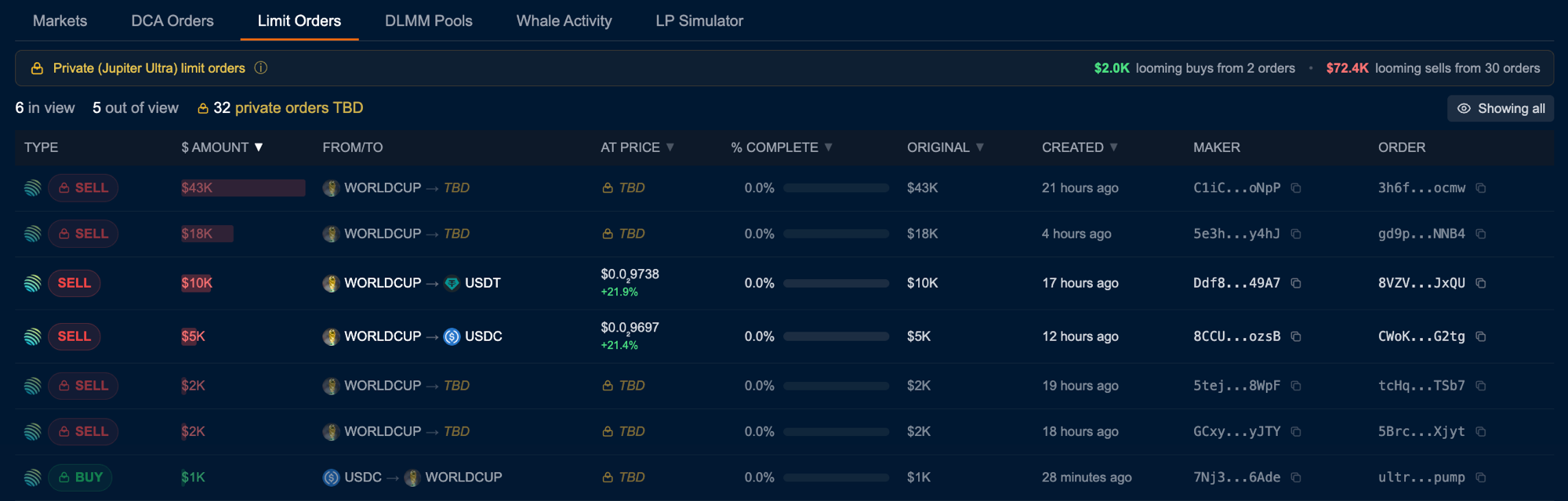The image size is (1568, 501).
Task: Click '28 minutes ago' created time
Action: [1087, 477]
